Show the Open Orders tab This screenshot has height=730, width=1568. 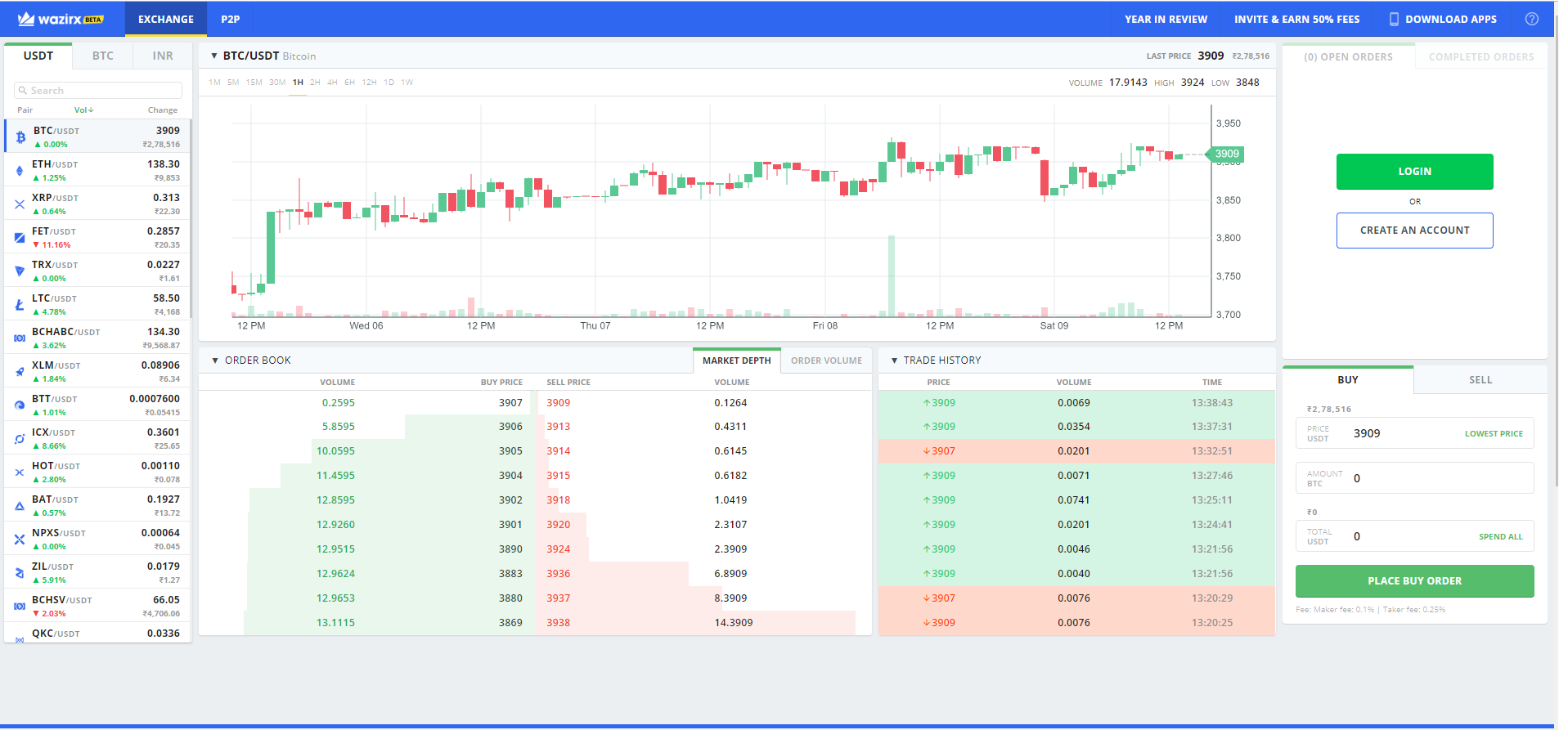pos(1348,57)
